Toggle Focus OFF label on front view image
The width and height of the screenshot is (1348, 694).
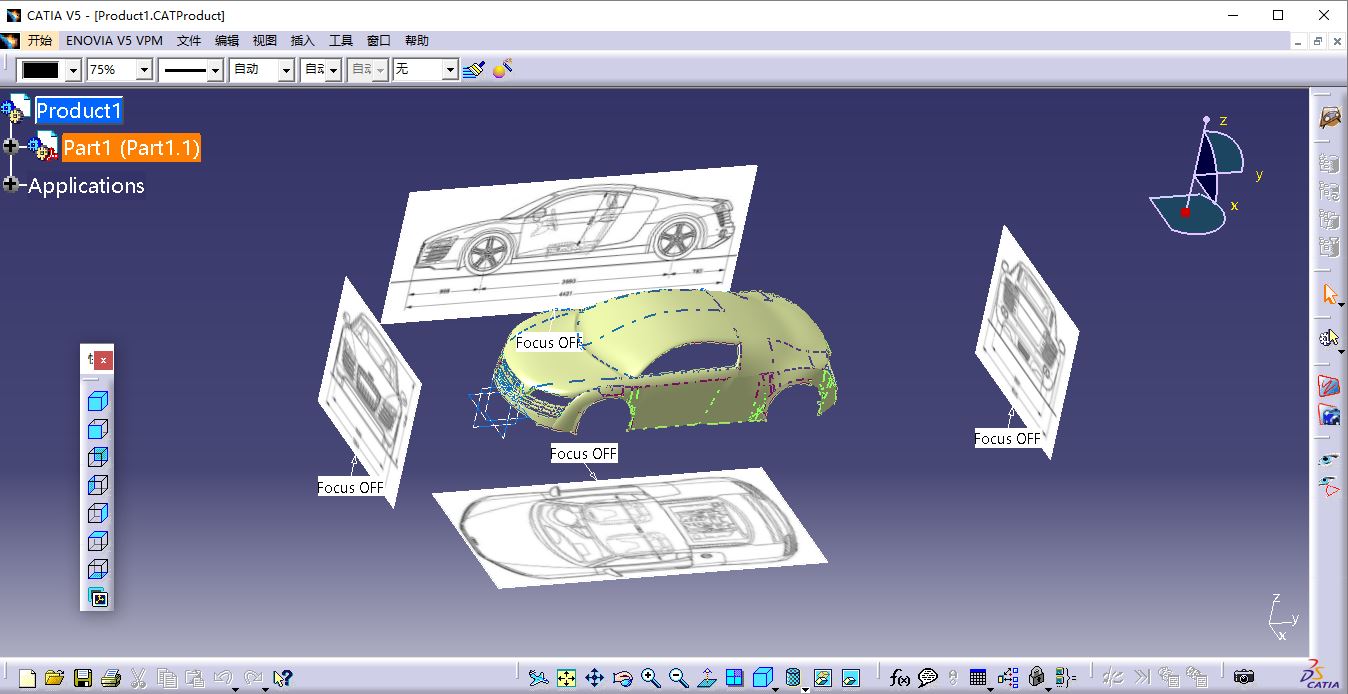pos(351,488)
